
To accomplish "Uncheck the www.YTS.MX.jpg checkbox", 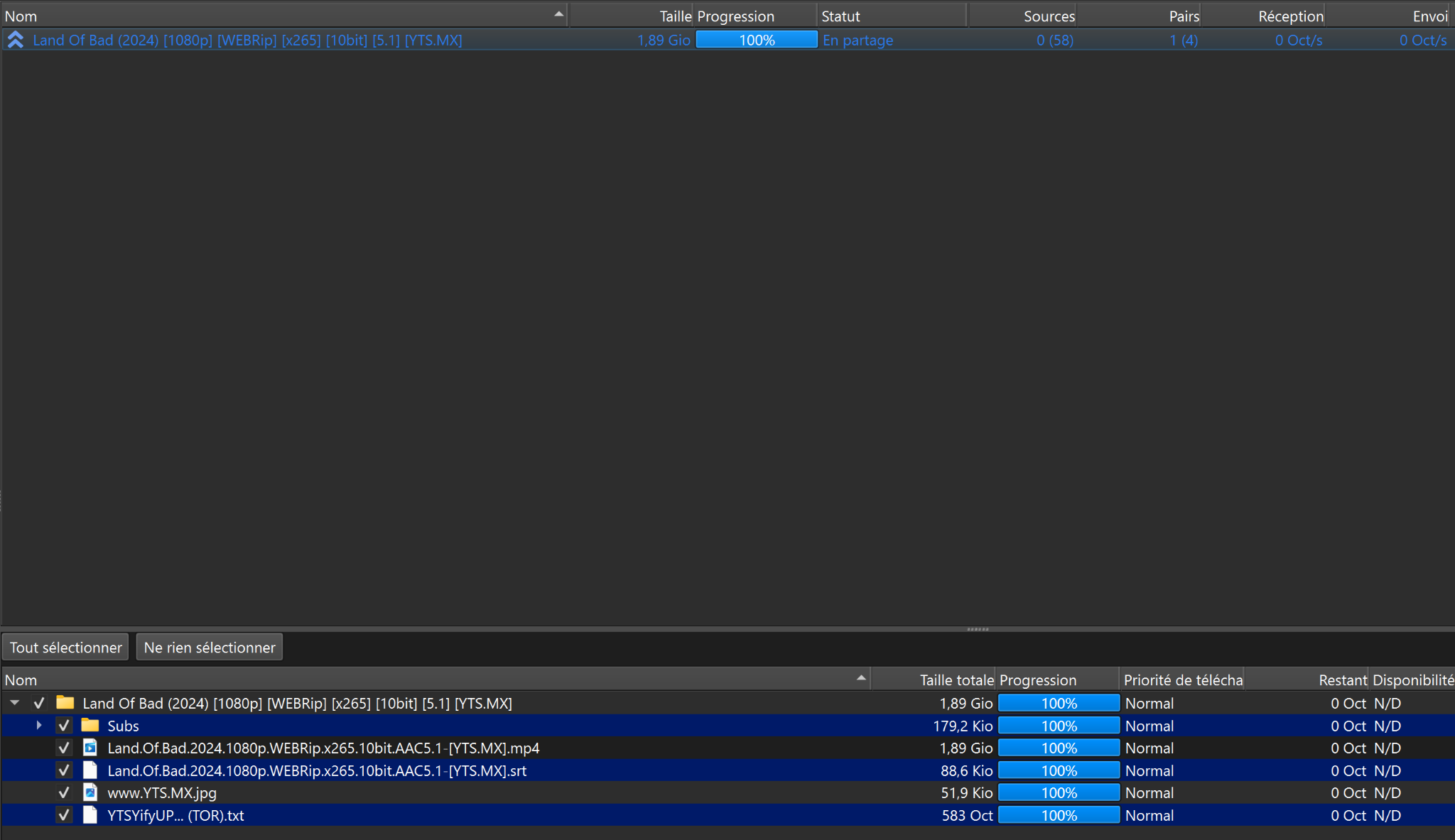I will (x=64, y=792).
